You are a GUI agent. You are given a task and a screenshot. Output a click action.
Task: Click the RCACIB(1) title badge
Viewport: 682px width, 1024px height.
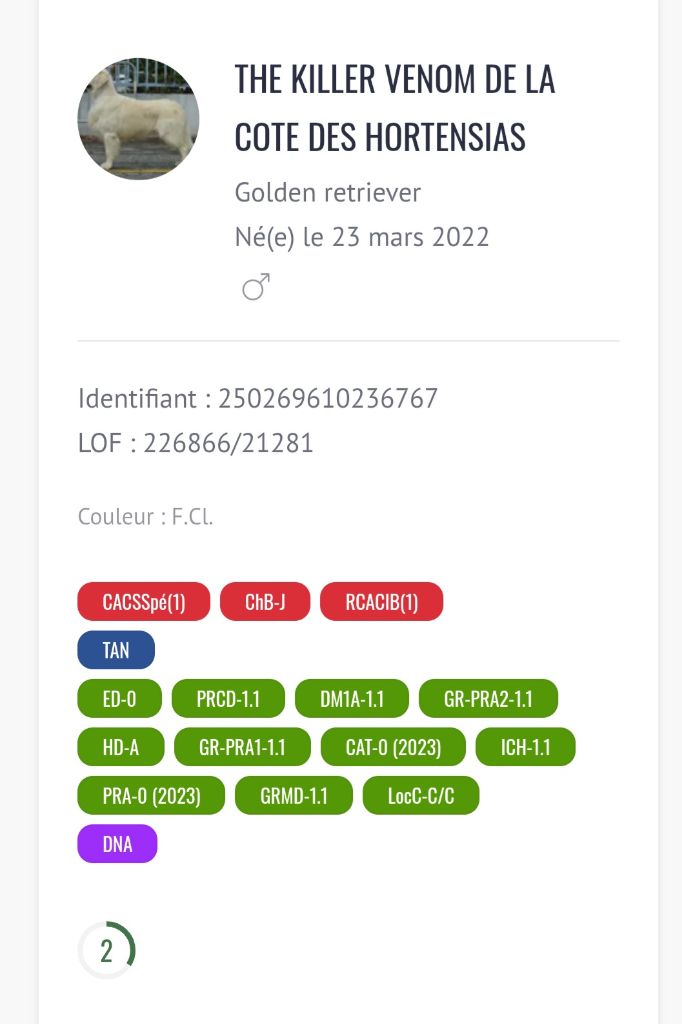(382, 601)
